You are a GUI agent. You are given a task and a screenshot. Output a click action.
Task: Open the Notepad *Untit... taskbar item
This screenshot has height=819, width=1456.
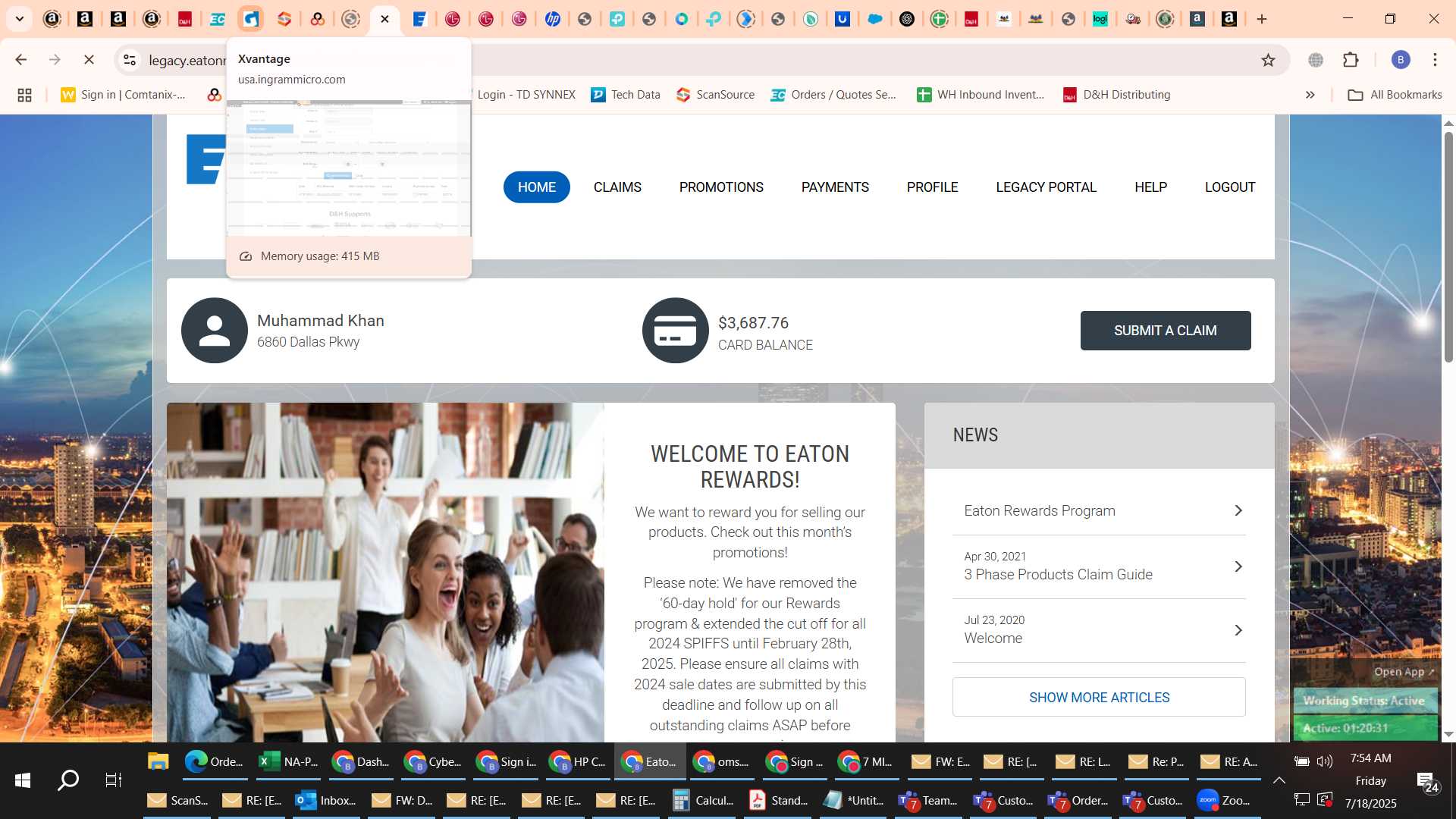pos(853,800)
